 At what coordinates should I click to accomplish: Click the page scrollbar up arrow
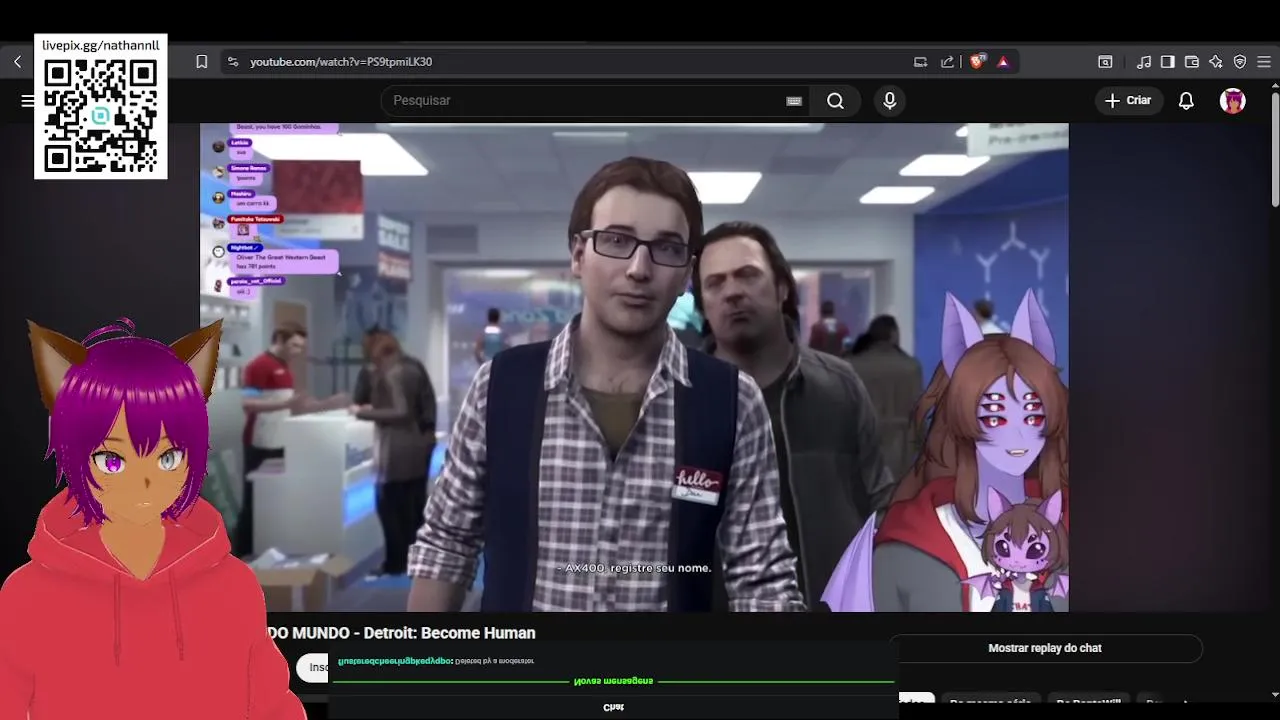pyautogui.click(x=1275, y=86)
